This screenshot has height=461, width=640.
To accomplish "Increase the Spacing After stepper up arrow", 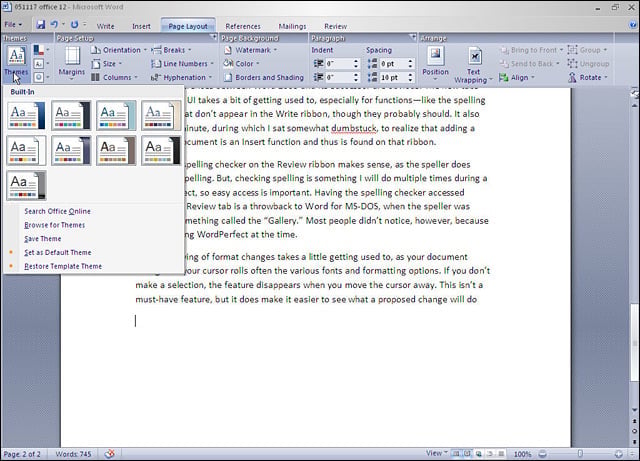I will coord(411,75).
